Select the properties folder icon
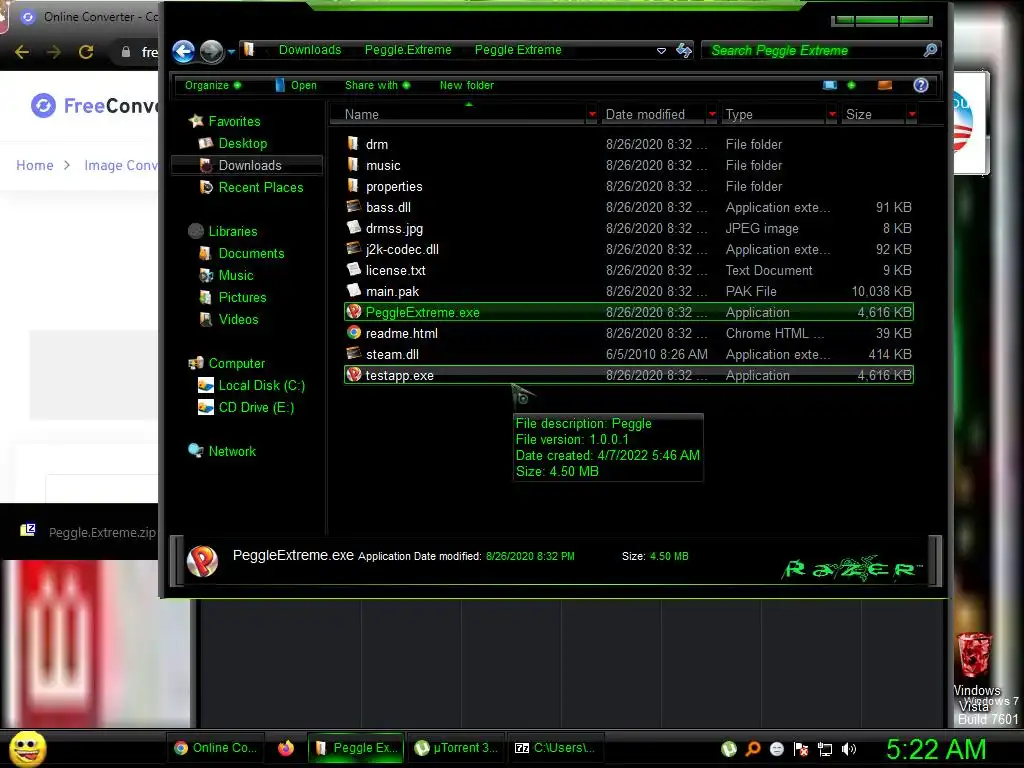 tap(353, 185)
